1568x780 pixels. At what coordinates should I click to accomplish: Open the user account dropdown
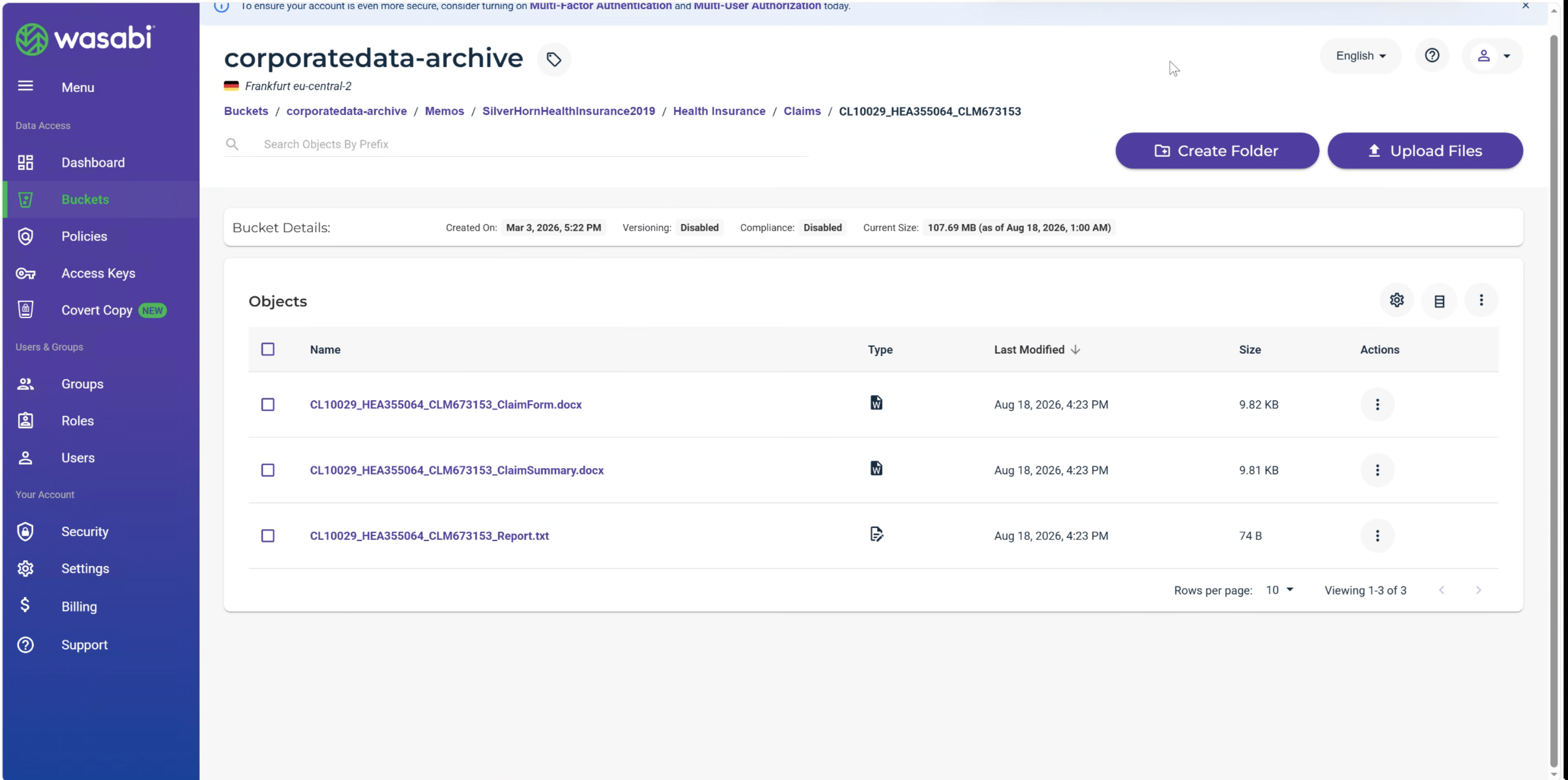pyautogui.click(x=1492, y=56)
